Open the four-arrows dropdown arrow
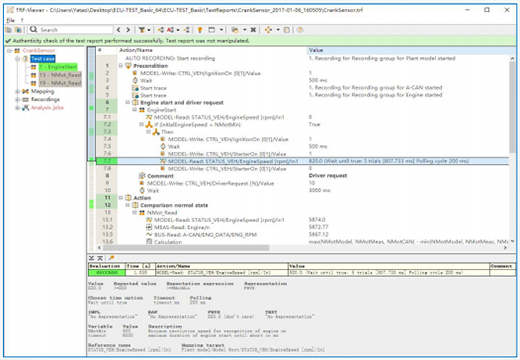520x360 pixels. 278,30
